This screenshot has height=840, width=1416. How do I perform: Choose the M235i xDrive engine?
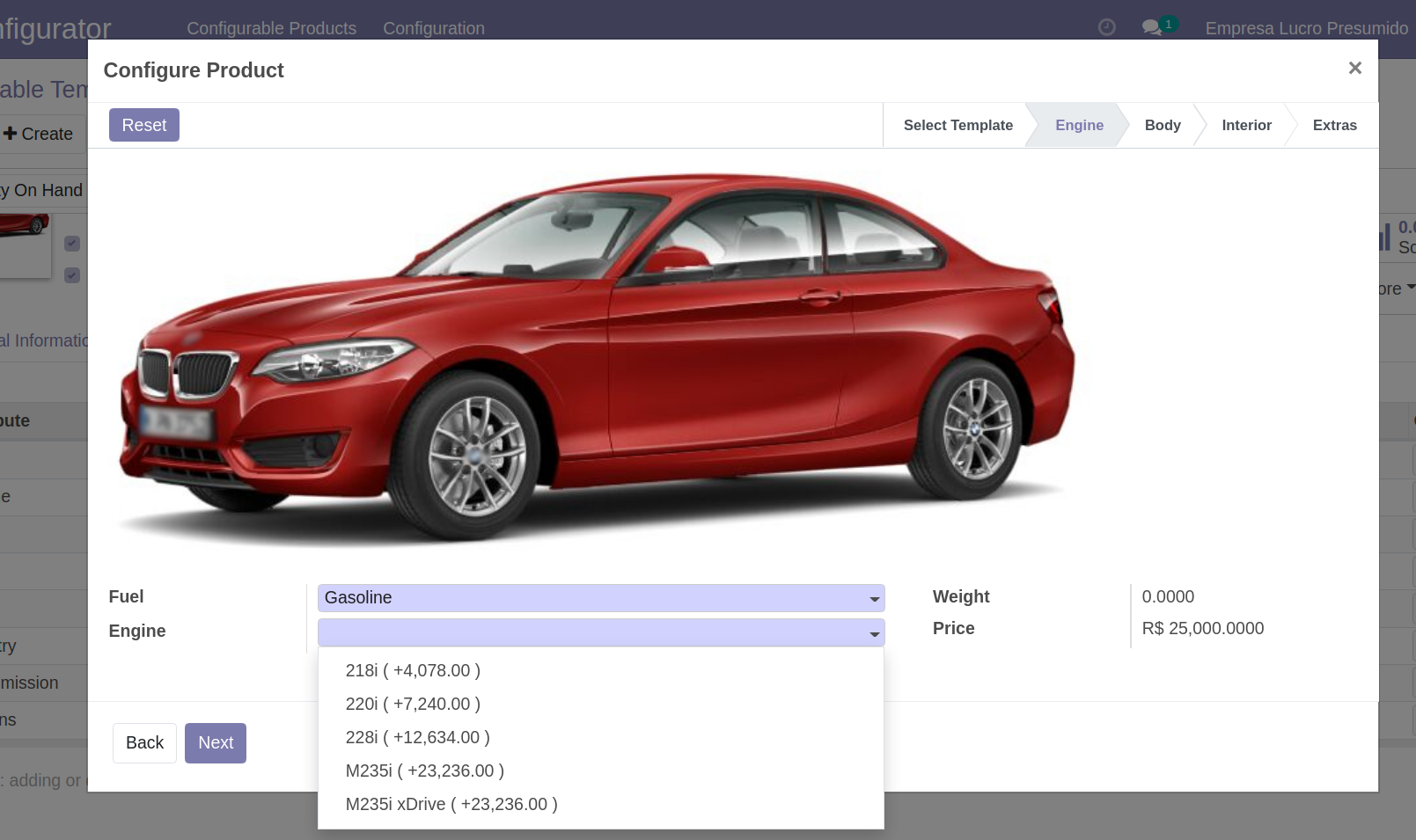[451, 804]
